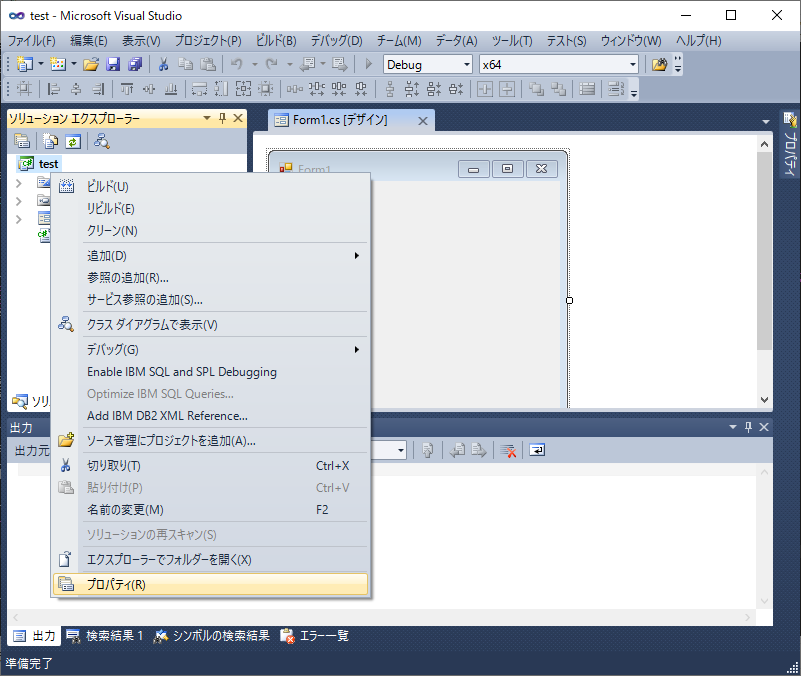
Task: Click the Show All Files icon in Solution Explorer
Action: (51, 141)
